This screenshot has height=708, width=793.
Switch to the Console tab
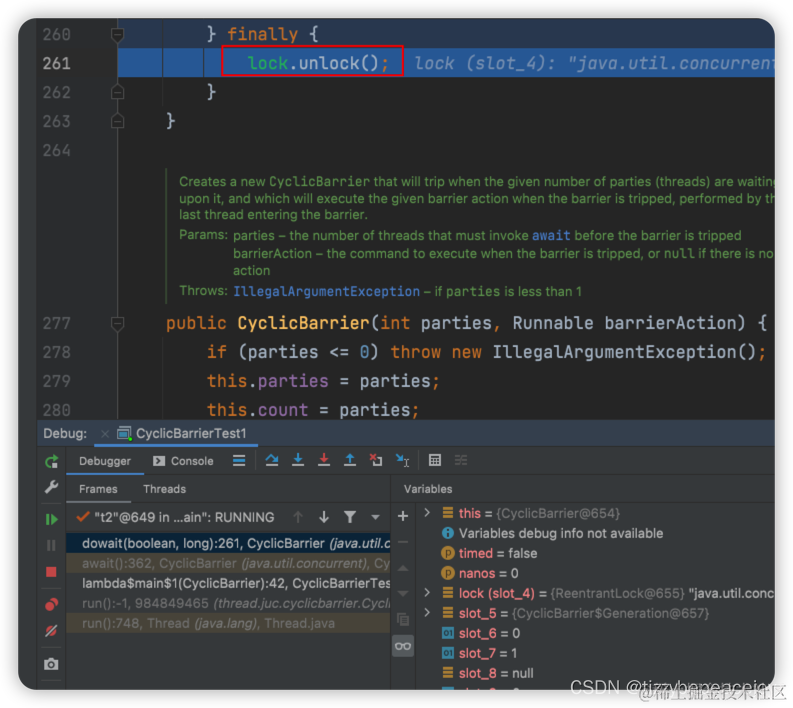click(x=183, y=461)
